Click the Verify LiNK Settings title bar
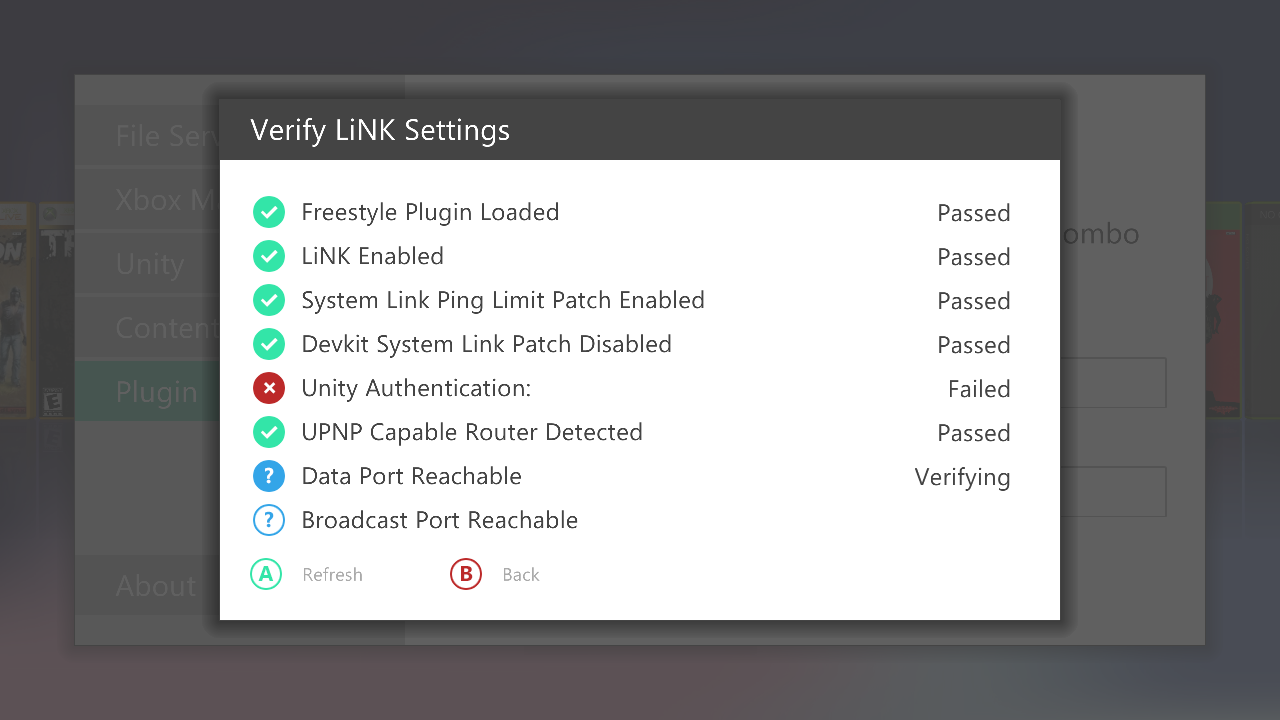Image resolution: width=1280 pixels, height=720 pixels. click(x=639, y=130)
